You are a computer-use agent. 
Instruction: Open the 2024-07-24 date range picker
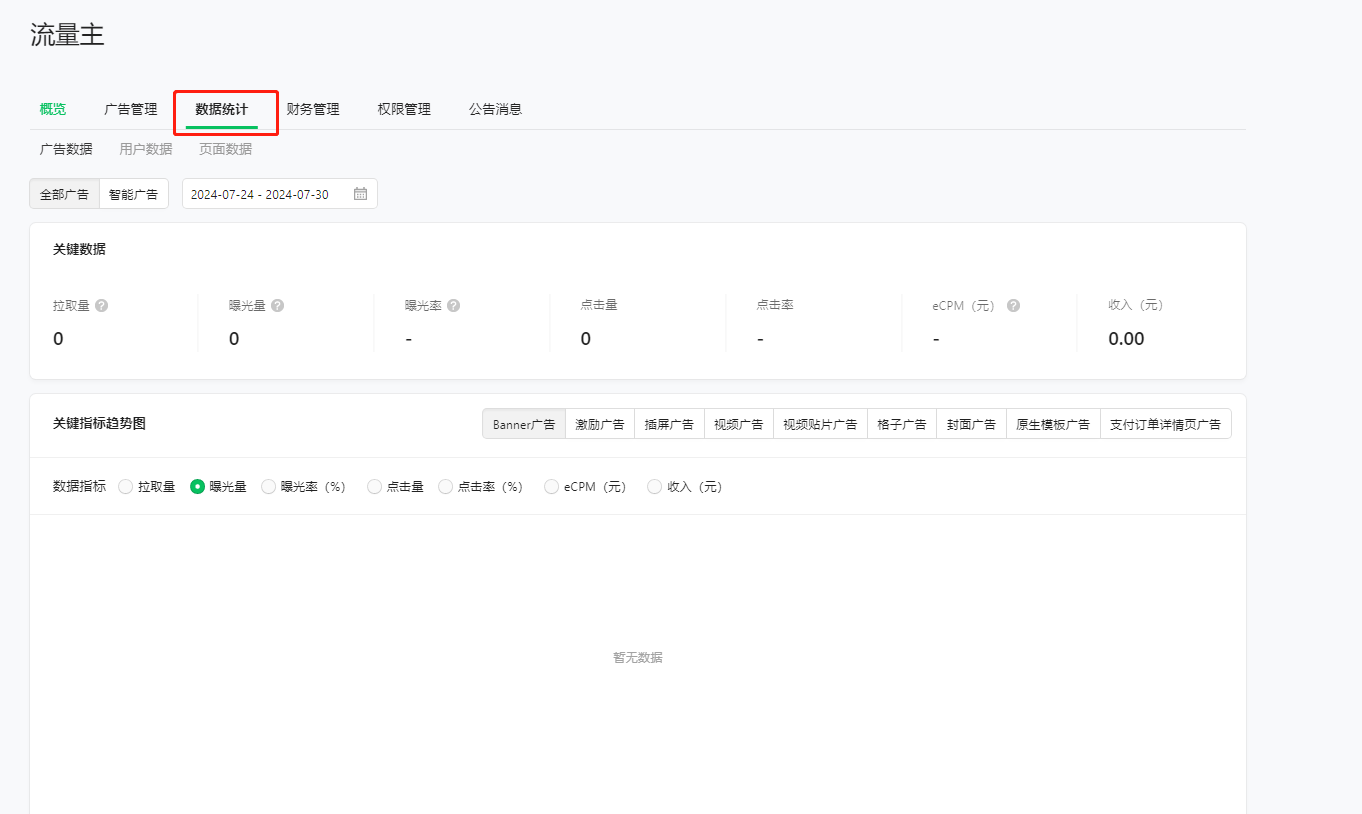(x=260, y=194)
